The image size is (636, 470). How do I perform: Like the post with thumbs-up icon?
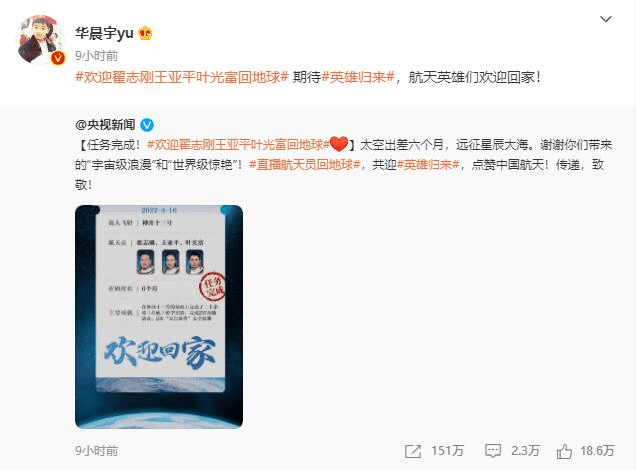click(564, 451)
